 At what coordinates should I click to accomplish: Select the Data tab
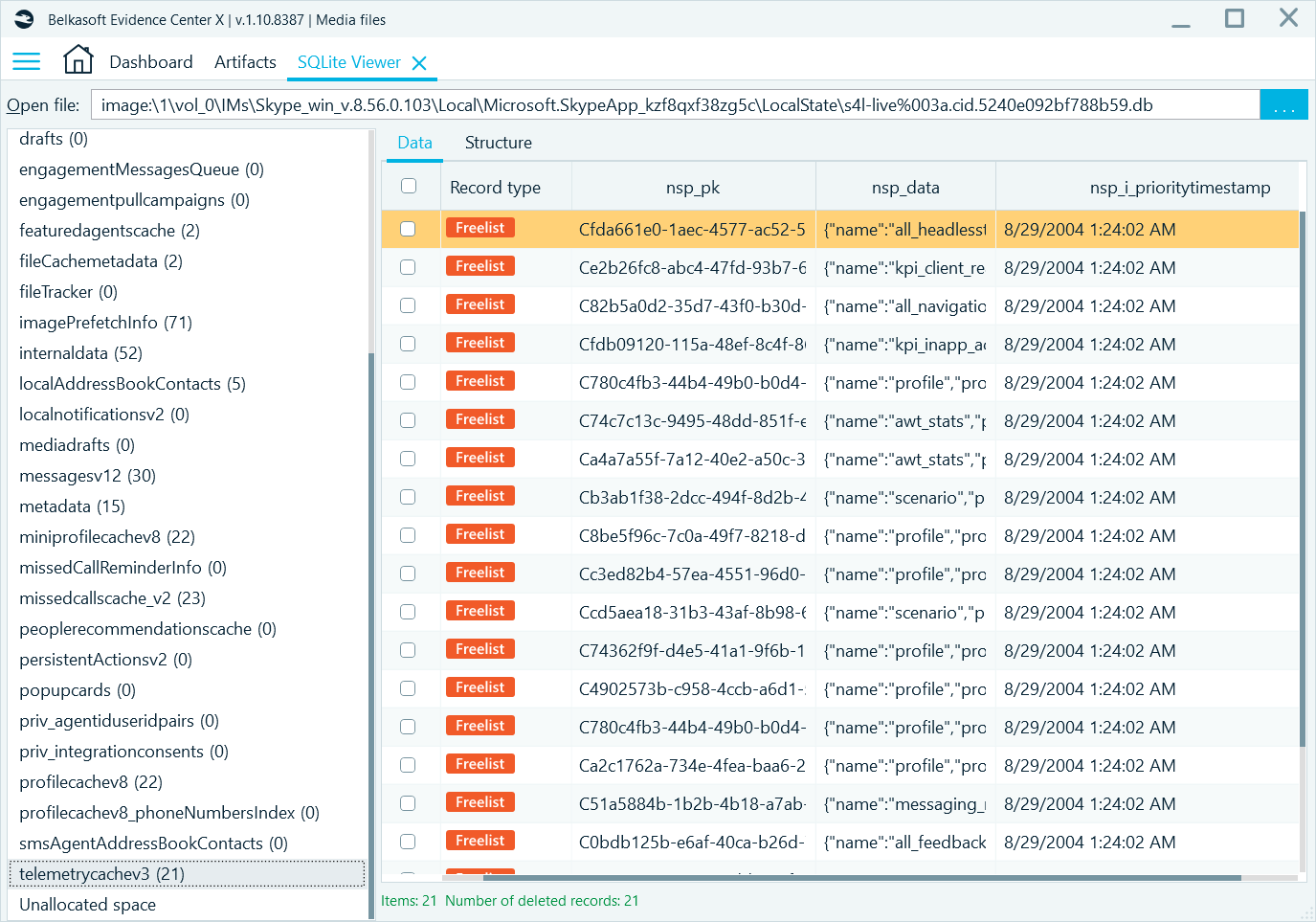(x=414, y=143)
